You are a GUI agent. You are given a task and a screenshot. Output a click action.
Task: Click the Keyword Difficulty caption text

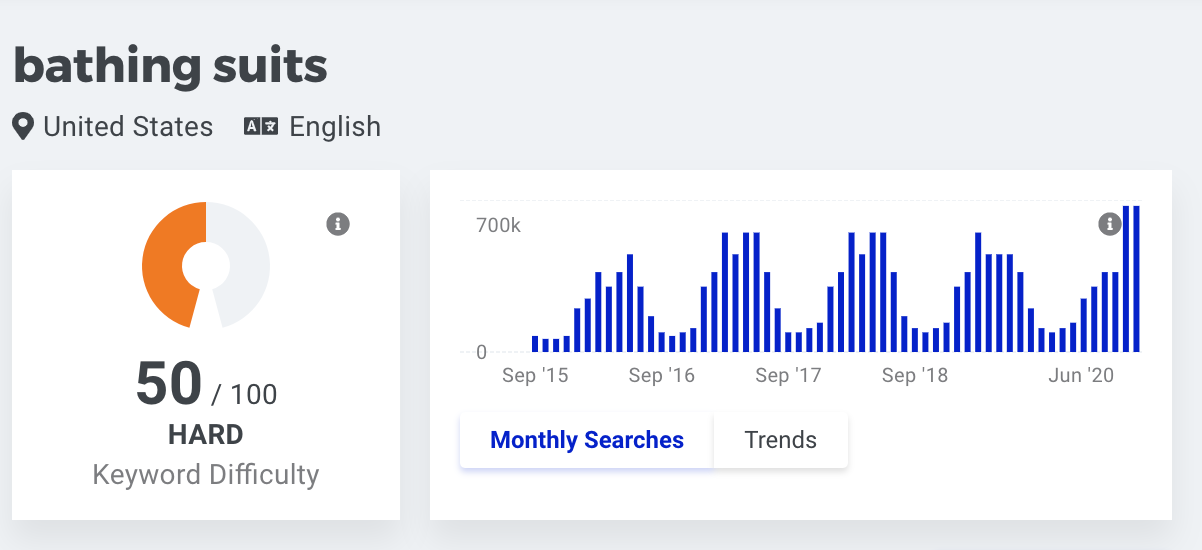pyautogui.click(x=206, y=474)
